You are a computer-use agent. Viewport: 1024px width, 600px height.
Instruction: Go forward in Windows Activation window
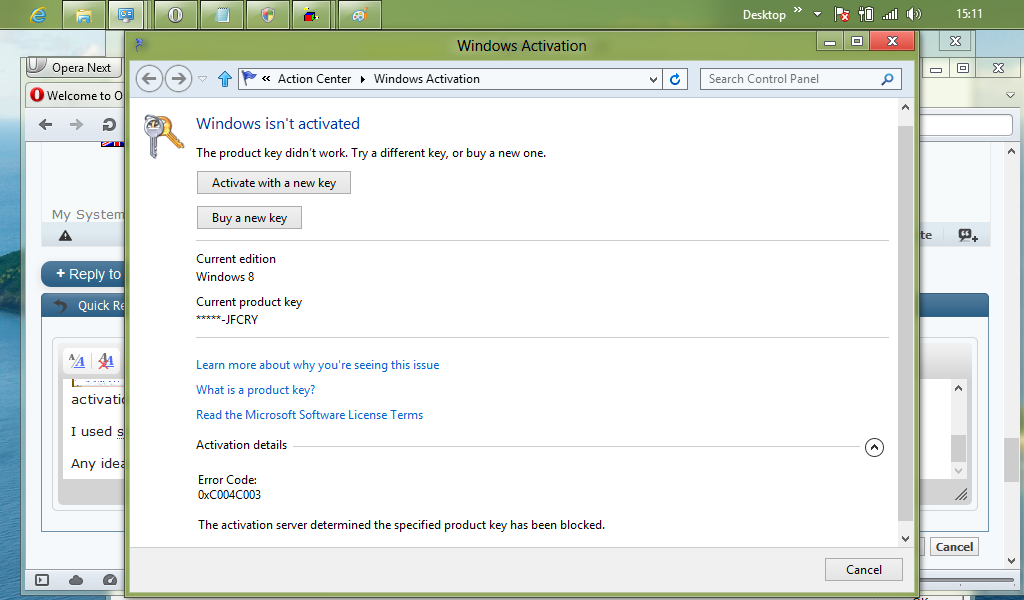click(x=178, y=79)
